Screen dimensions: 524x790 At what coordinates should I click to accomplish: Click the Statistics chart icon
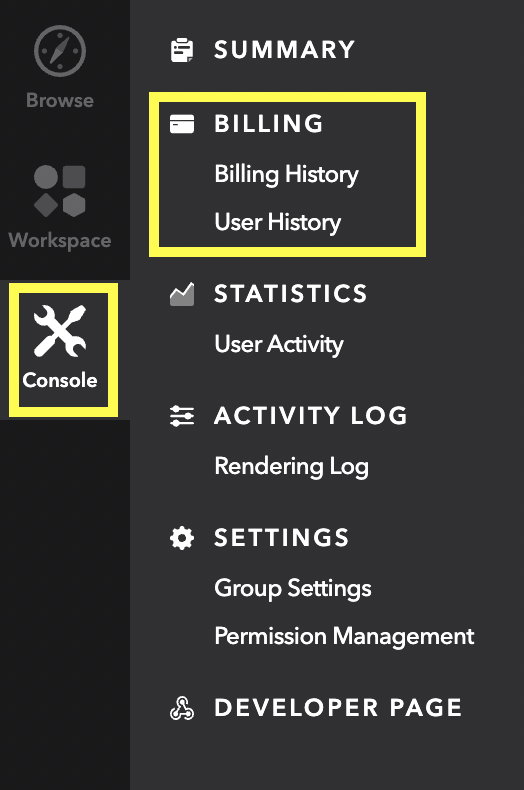(182, 294)
